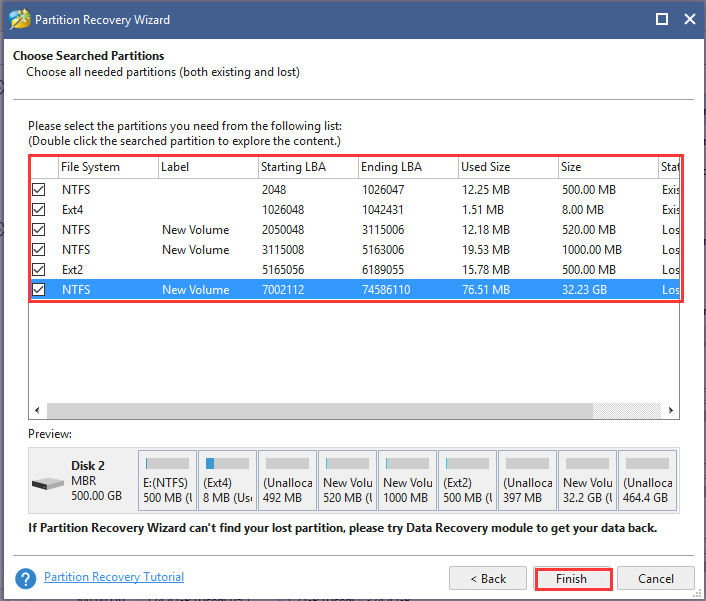
Task: Click the Starting LBA value 5165056
Action: tap(283, 270)
